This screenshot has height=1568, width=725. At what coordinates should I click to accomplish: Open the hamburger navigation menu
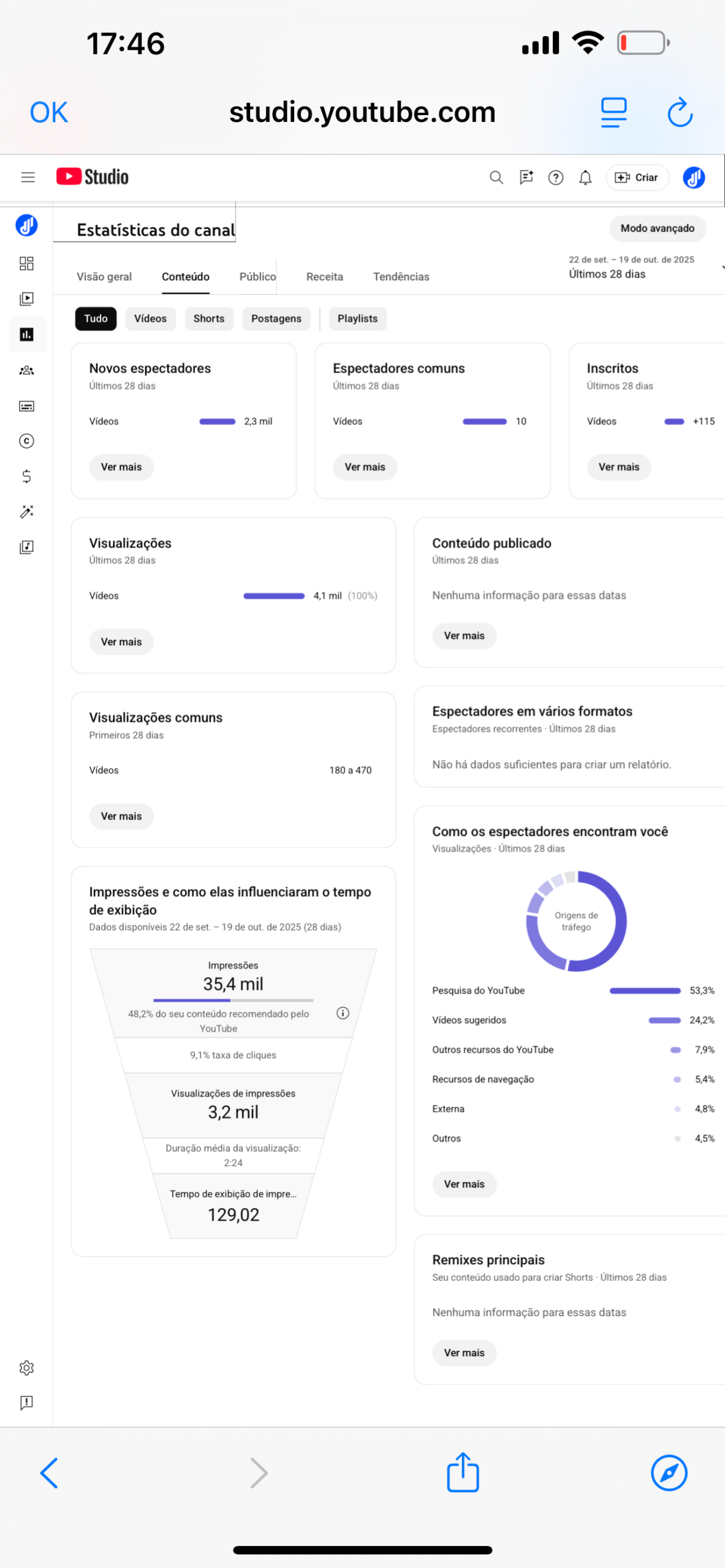point(28,178)
